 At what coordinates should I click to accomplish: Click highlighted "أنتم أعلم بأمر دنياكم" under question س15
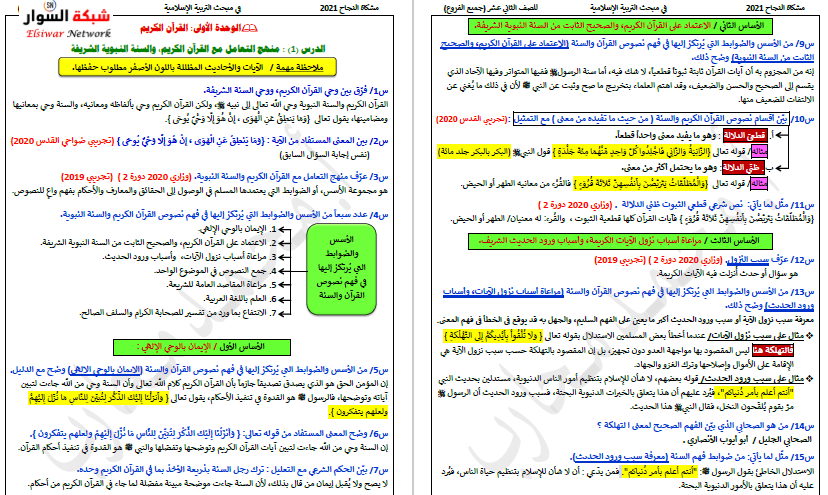[x=659, y=472]
